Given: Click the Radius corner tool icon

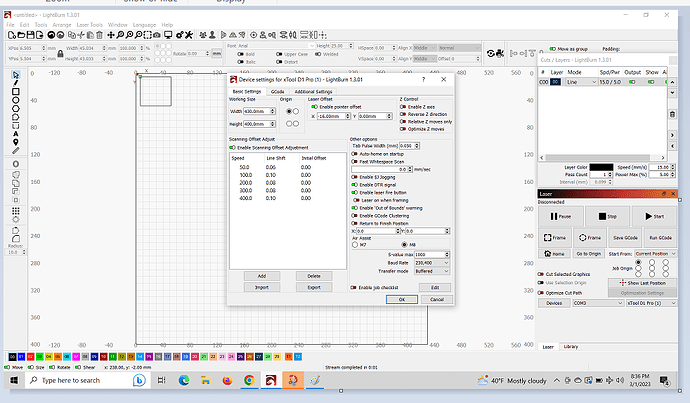Looking at the screenshot, I should [16, 238].
